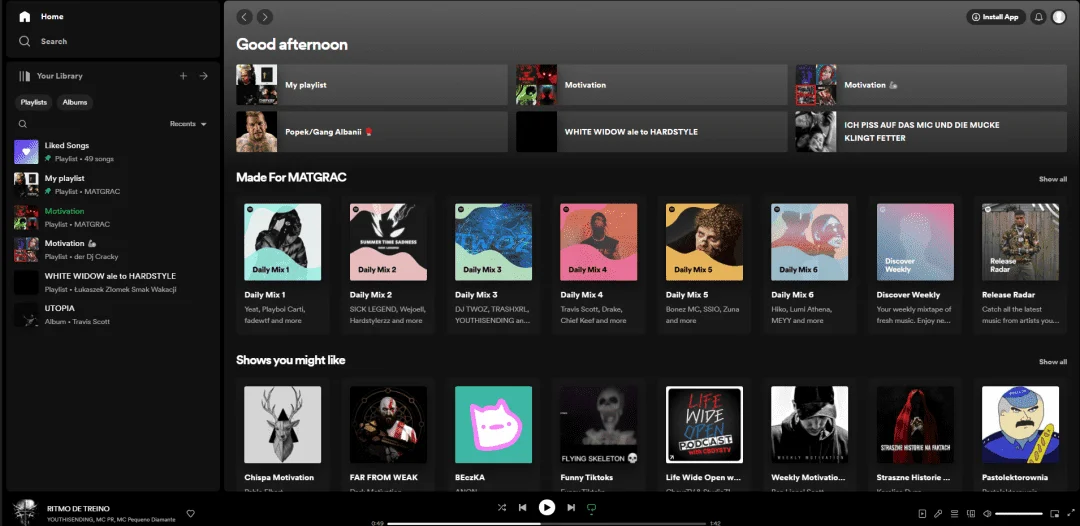This screenshot has width=1080, height=526.
Task: Open UTOPIA album in library
Action: pyautogui.click(x=112, y=315)
